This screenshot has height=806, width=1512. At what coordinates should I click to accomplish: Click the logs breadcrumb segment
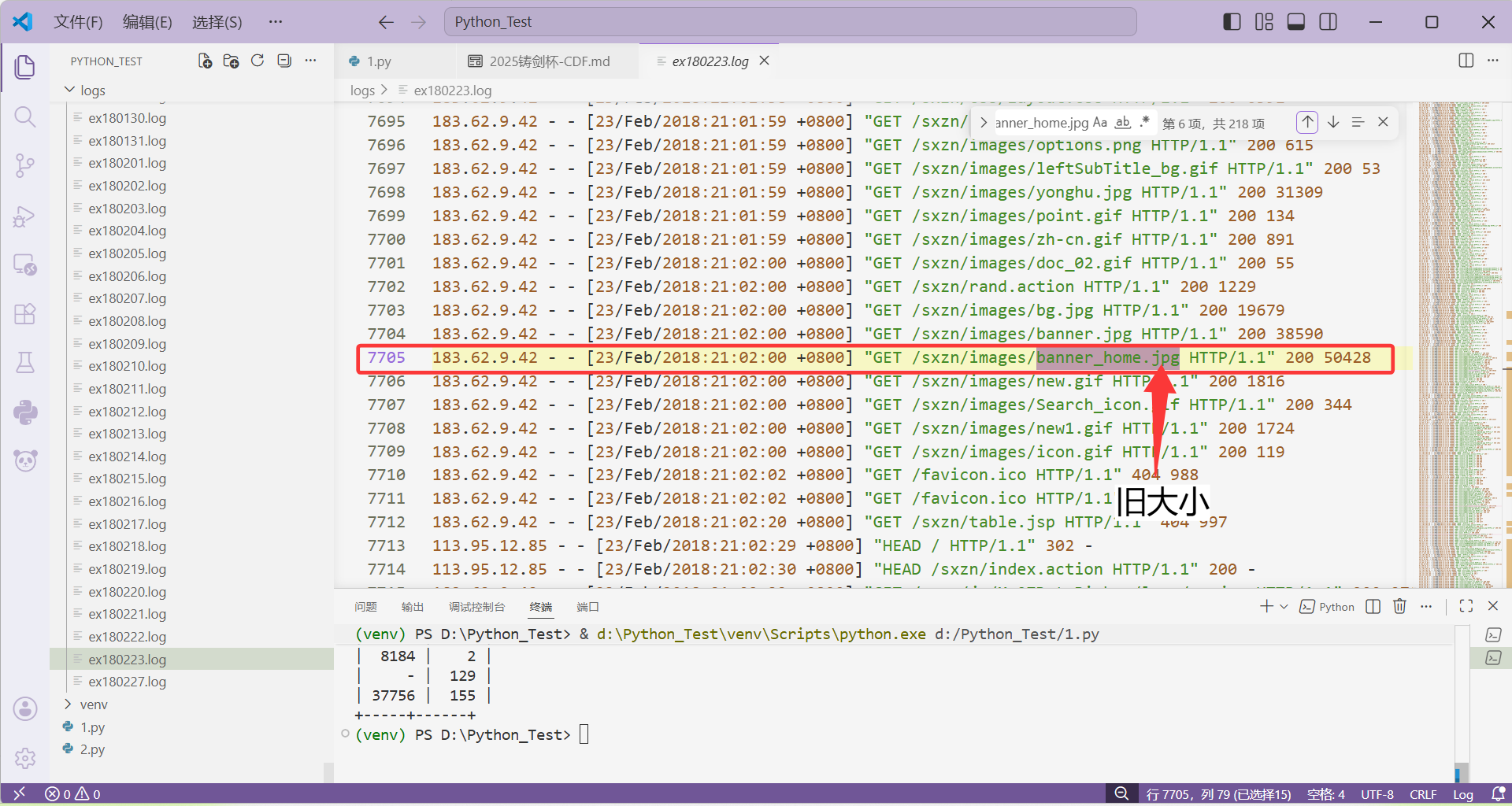coord(362,91)
